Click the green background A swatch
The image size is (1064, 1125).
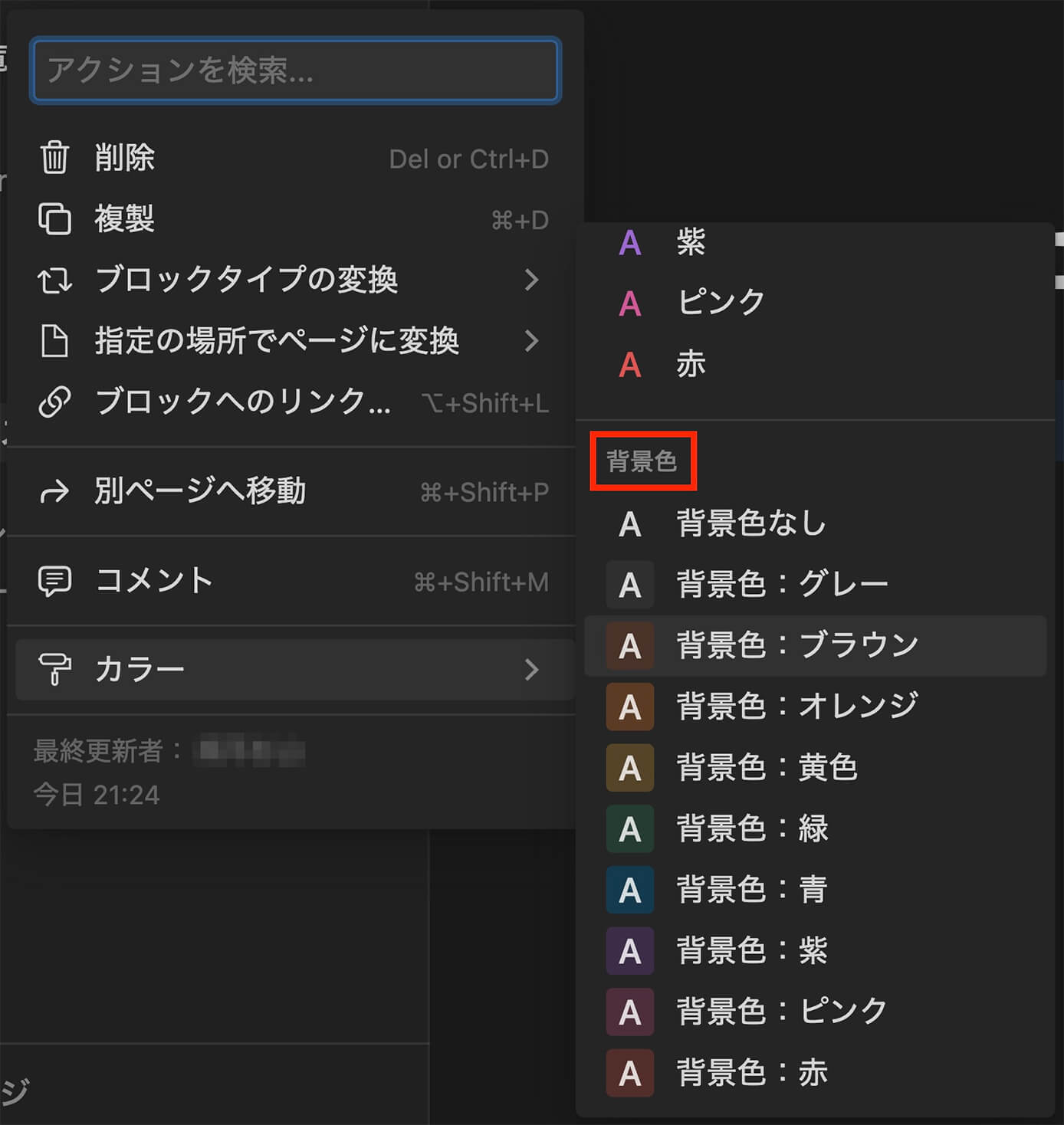tap(630, 829)
